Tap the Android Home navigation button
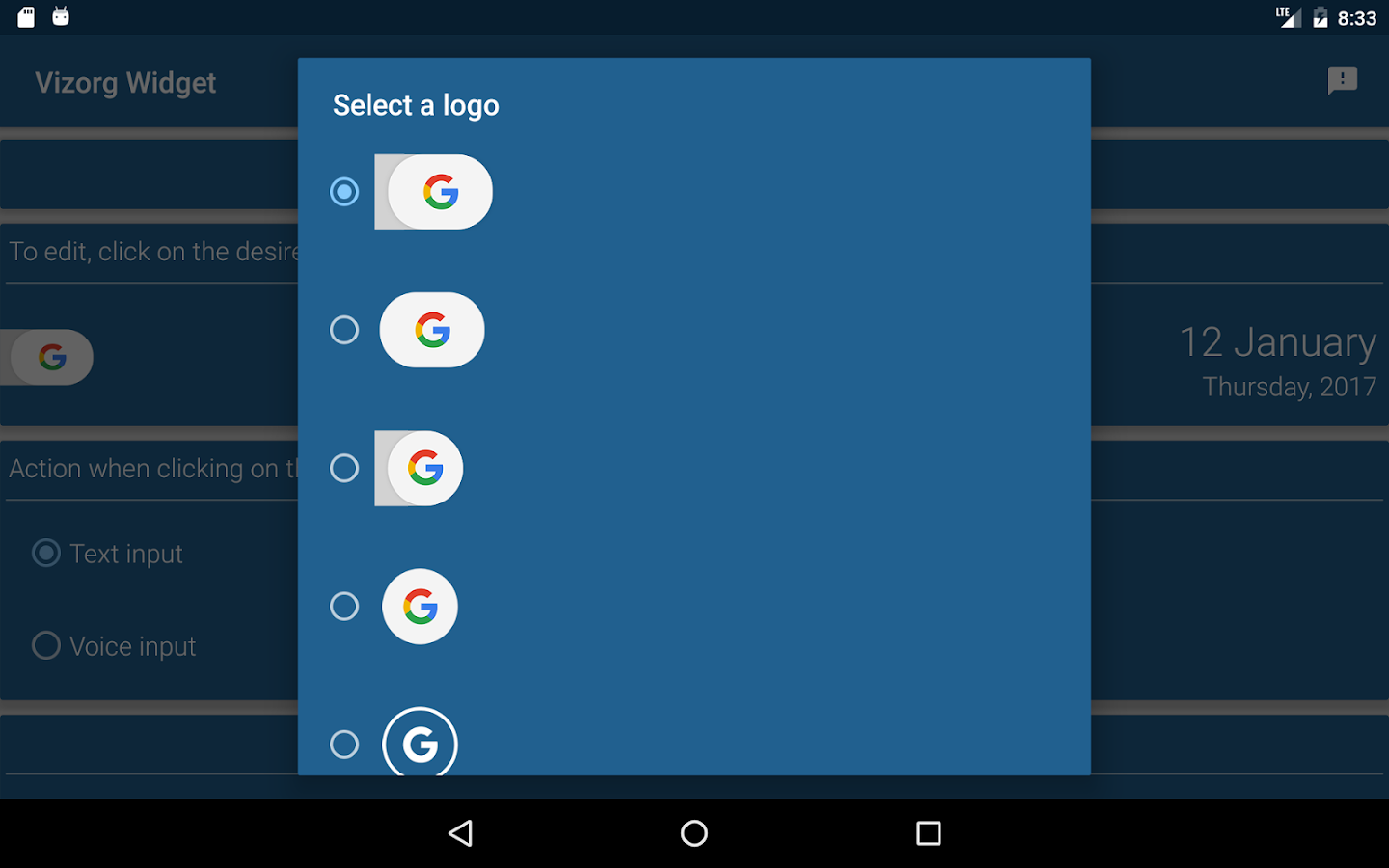 [x=694, y=833]
